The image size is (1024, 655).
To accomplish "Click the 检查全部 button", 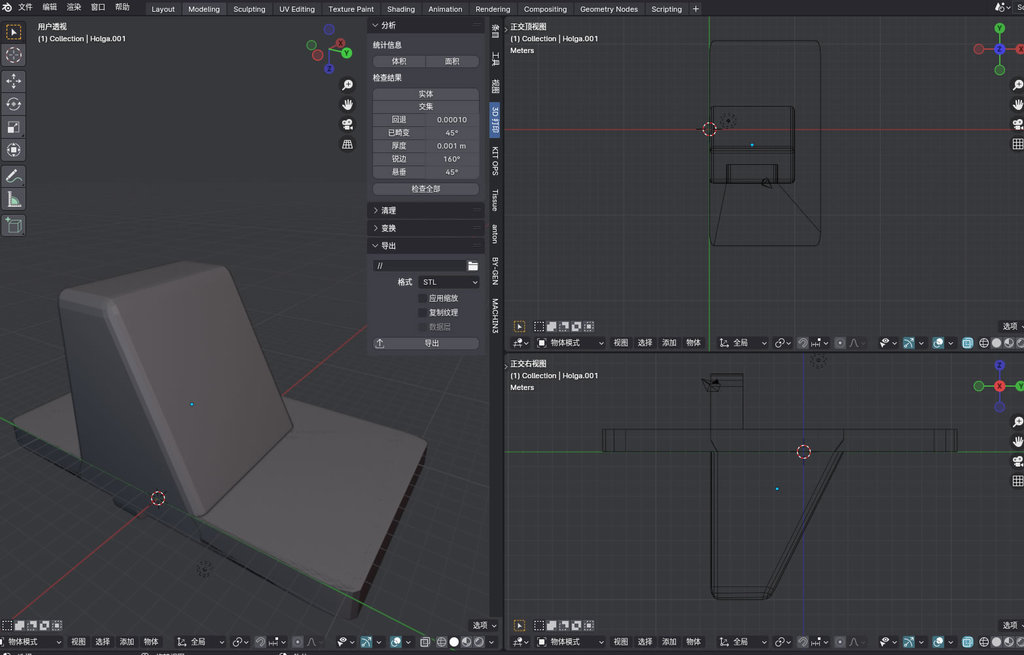I will tap(426, 189).
